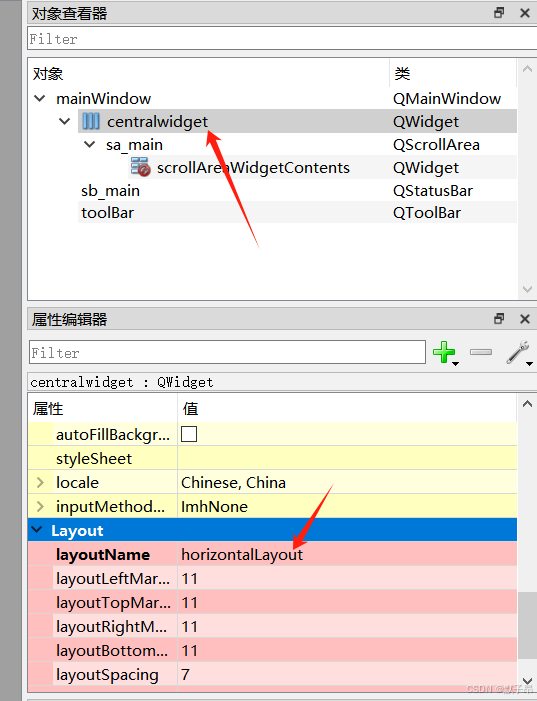Click the layoutSpacing value 7
The height and width of the screenshot is (701, 537).
coord(186,675)
